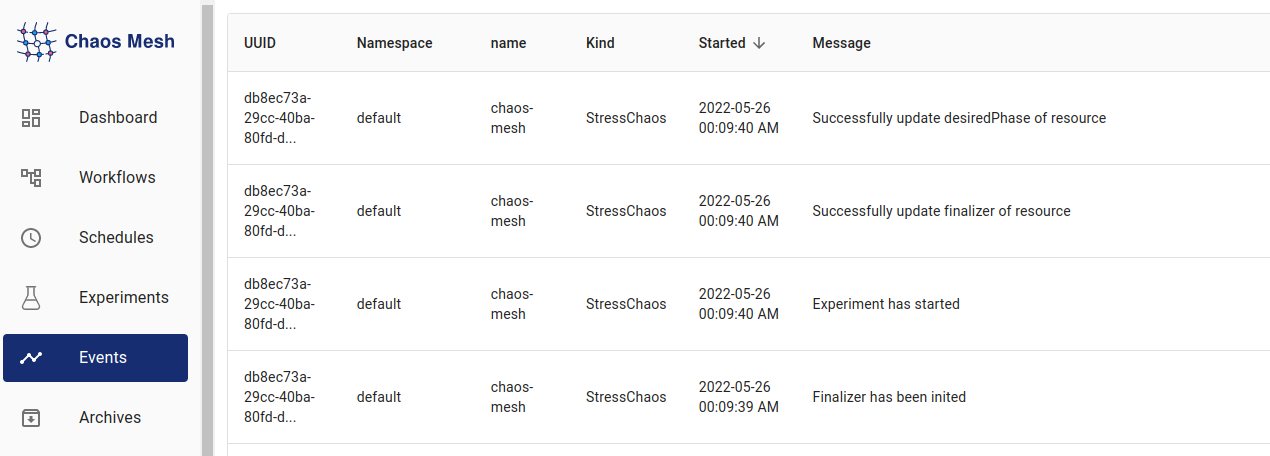Screen dimensions: 1270x456
Task: Click the Schedules clock icon
Action: [x=31, y=238]
